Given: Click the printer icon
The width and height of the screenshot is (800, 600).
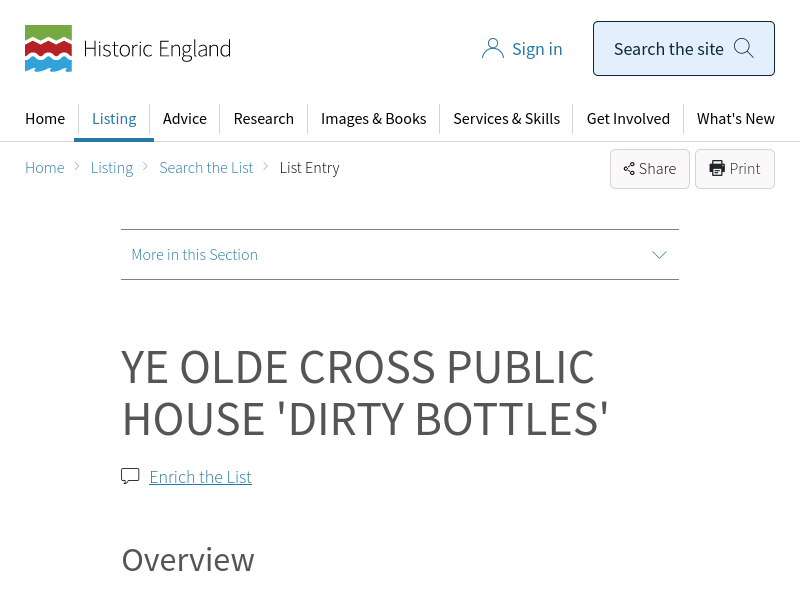Looking at the screenshot, I should click(x=717, y=169).
